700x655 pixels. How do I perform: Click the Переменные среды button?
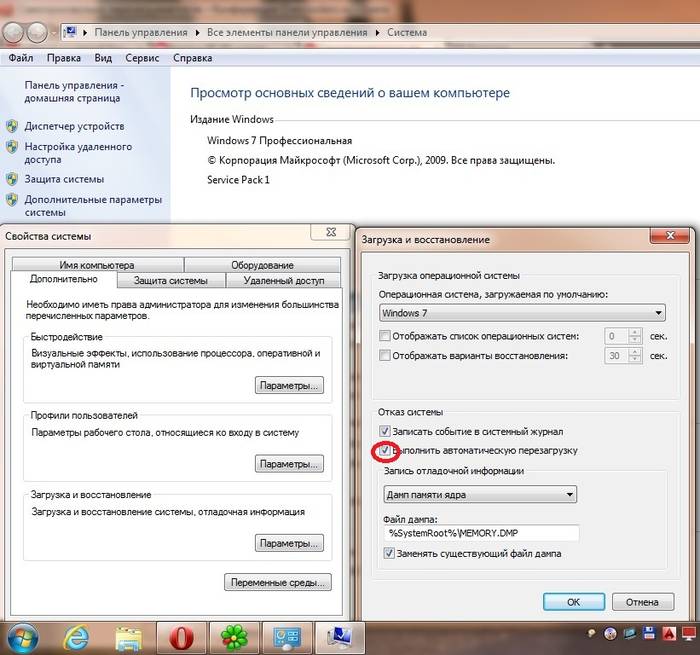(x=279, y=582)
